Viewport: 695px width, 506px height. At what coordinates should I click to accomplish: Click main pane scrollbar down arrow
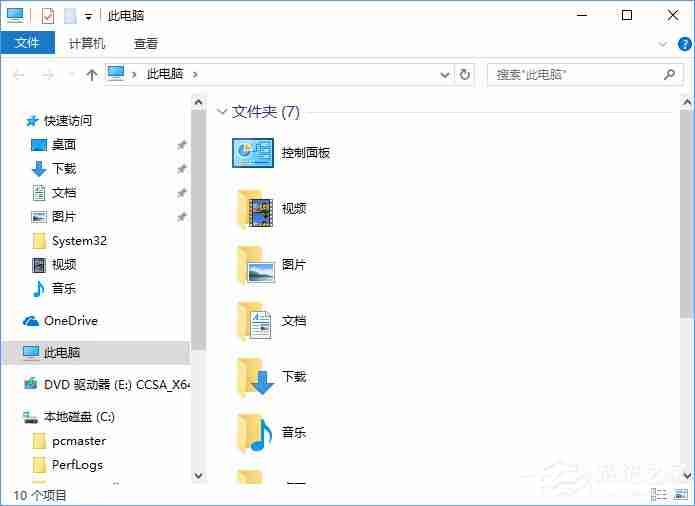pyautogui.click(x=687, y=475)
